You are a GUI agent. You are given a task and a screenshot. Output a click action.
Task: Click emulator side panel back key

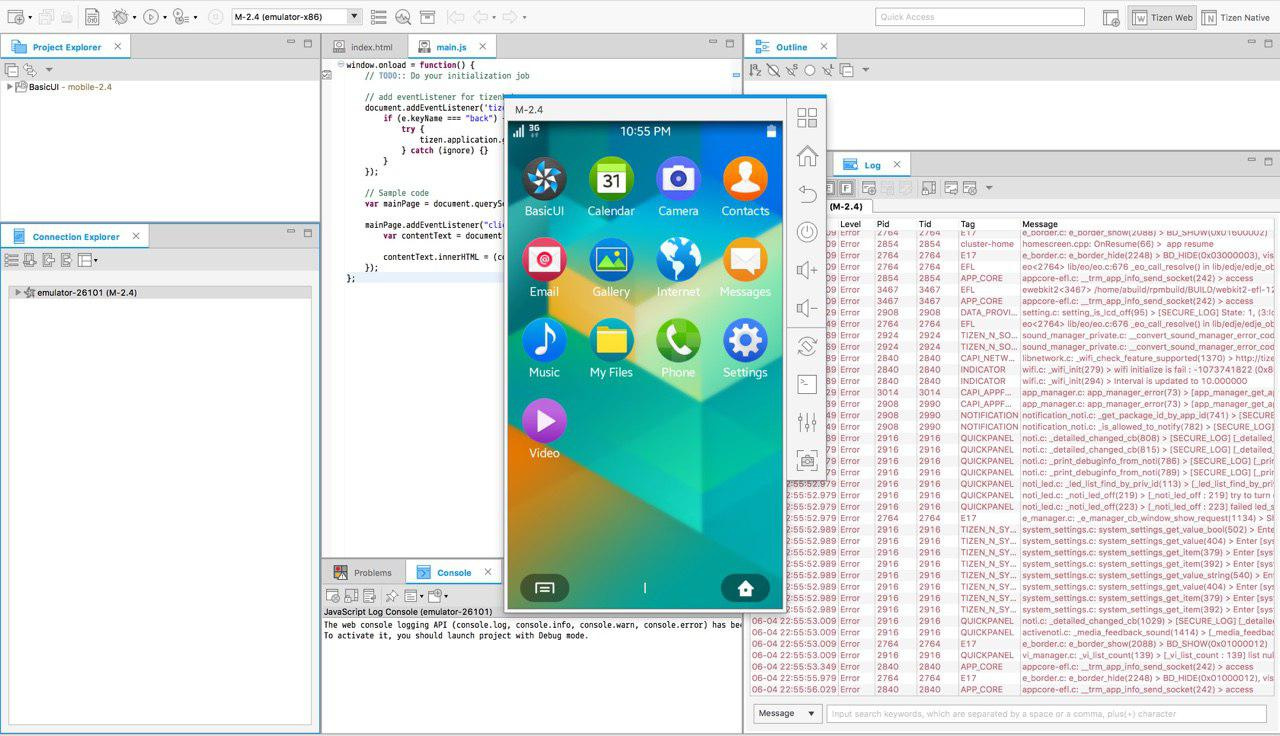pos(807,194)
